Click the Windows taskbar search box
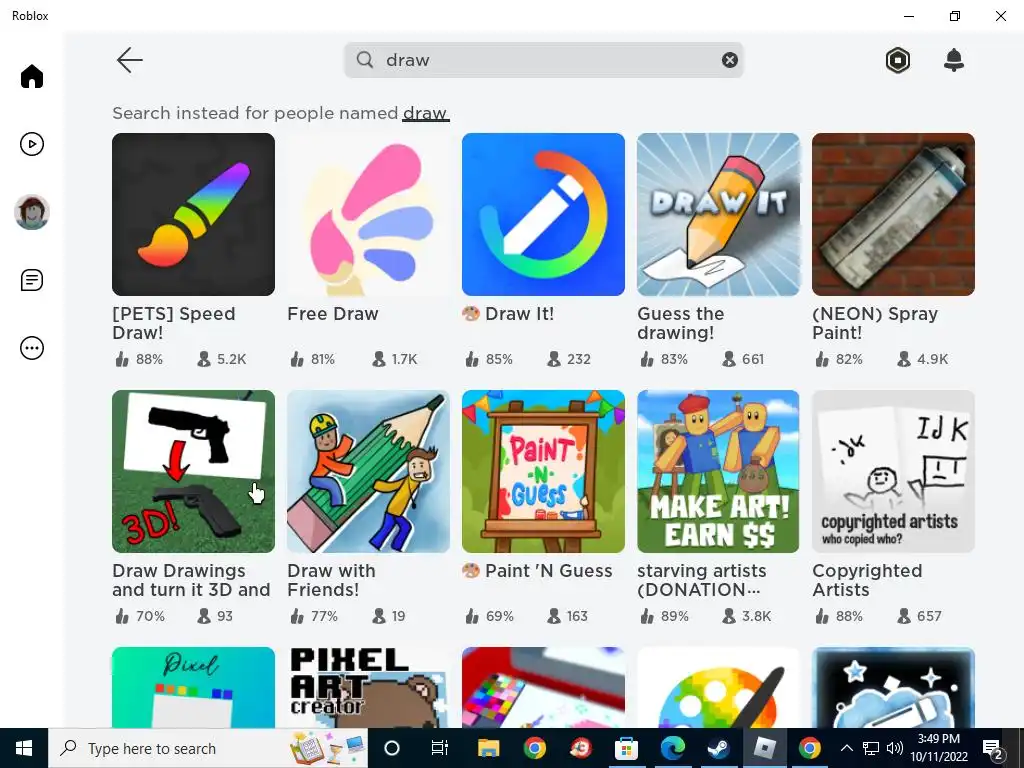This screenshot has width=1024, height=768. [208, 748]
